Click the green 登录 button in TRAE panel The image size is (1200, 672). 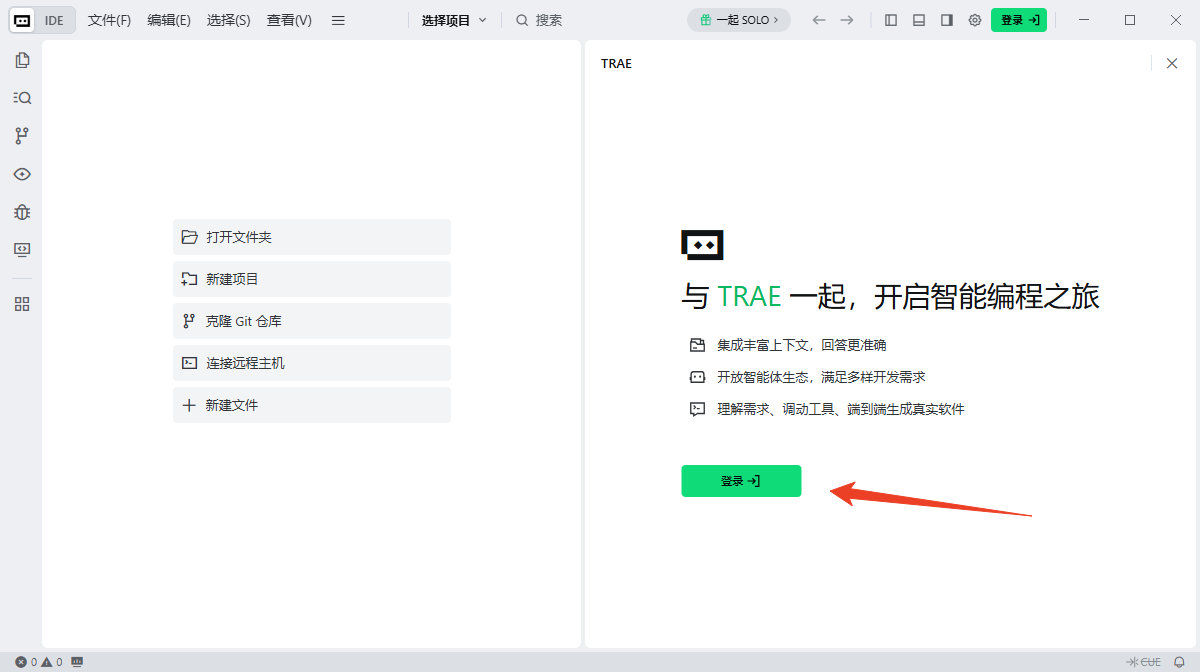click(x=741, y=481)
